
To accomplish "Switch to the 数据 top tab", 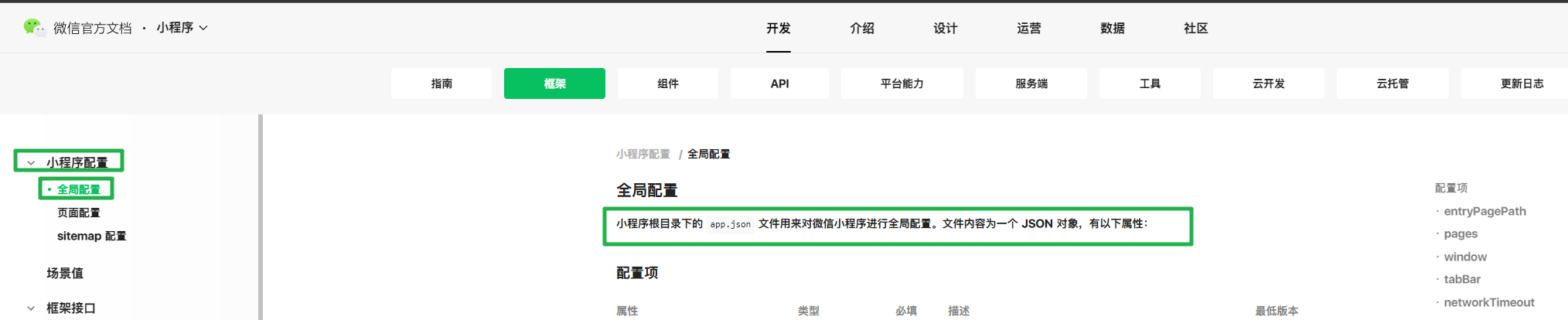I will pos(1112,28).
